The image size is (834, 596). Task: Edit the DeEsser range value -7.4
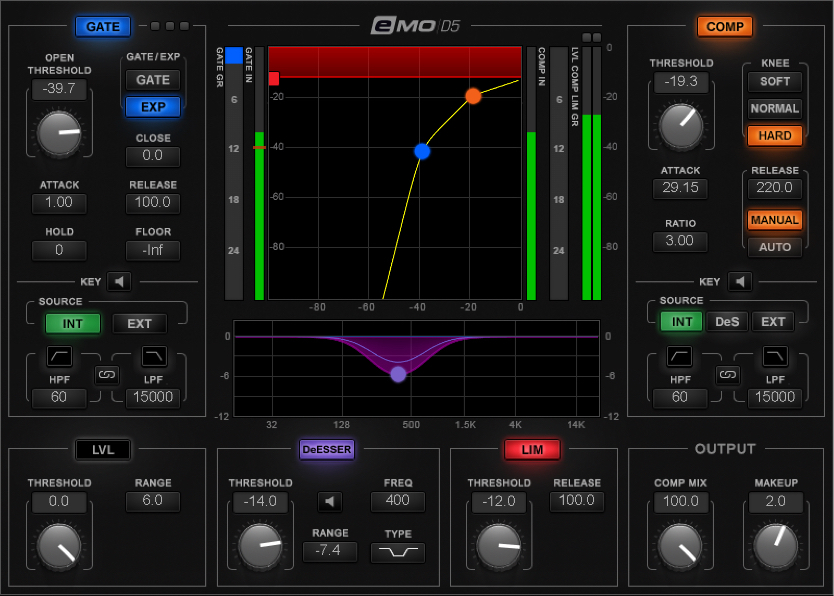click(x=330, y=551)
